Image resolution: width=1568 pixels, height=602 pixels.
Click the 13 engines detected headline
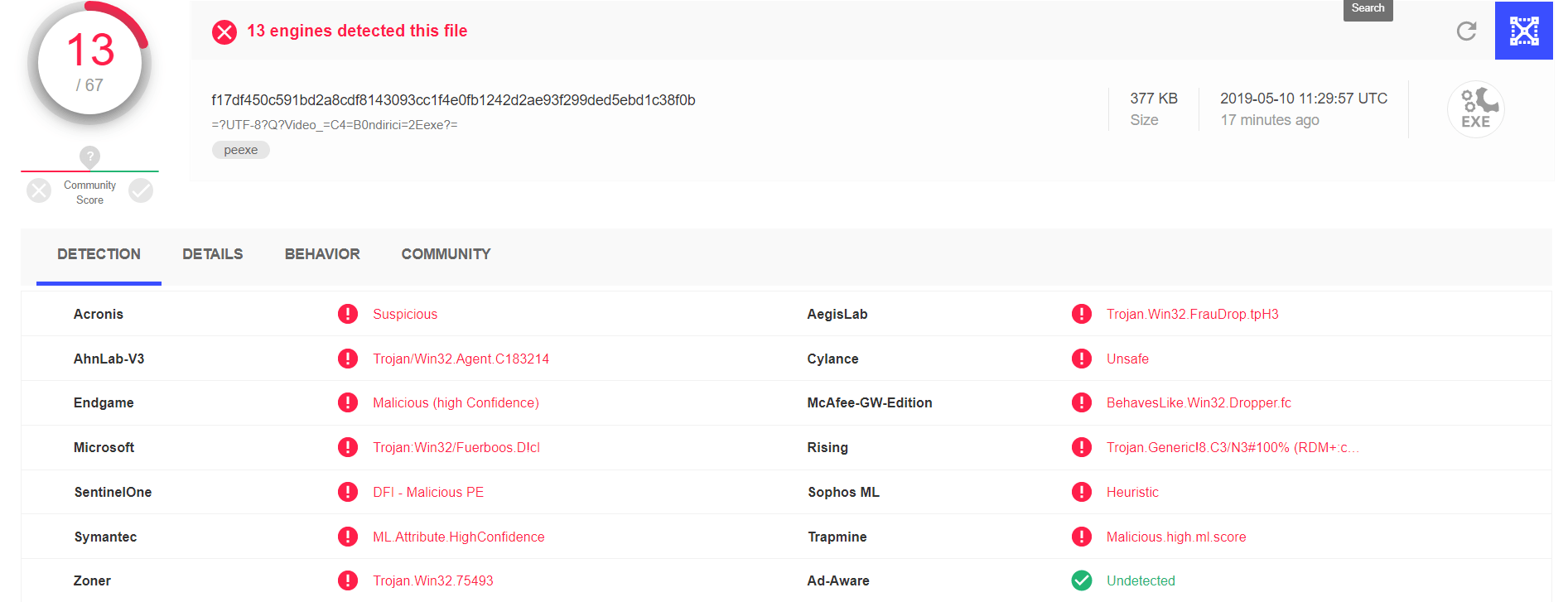click(357, 31)
